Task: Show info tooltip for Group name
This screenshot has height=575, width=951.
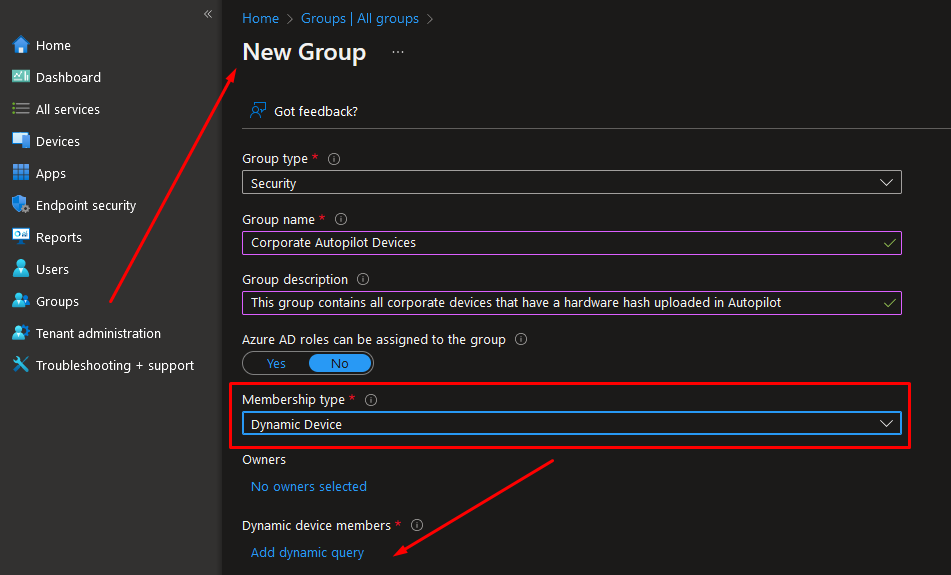Action: pyautogui.click(x=341, y=219)
